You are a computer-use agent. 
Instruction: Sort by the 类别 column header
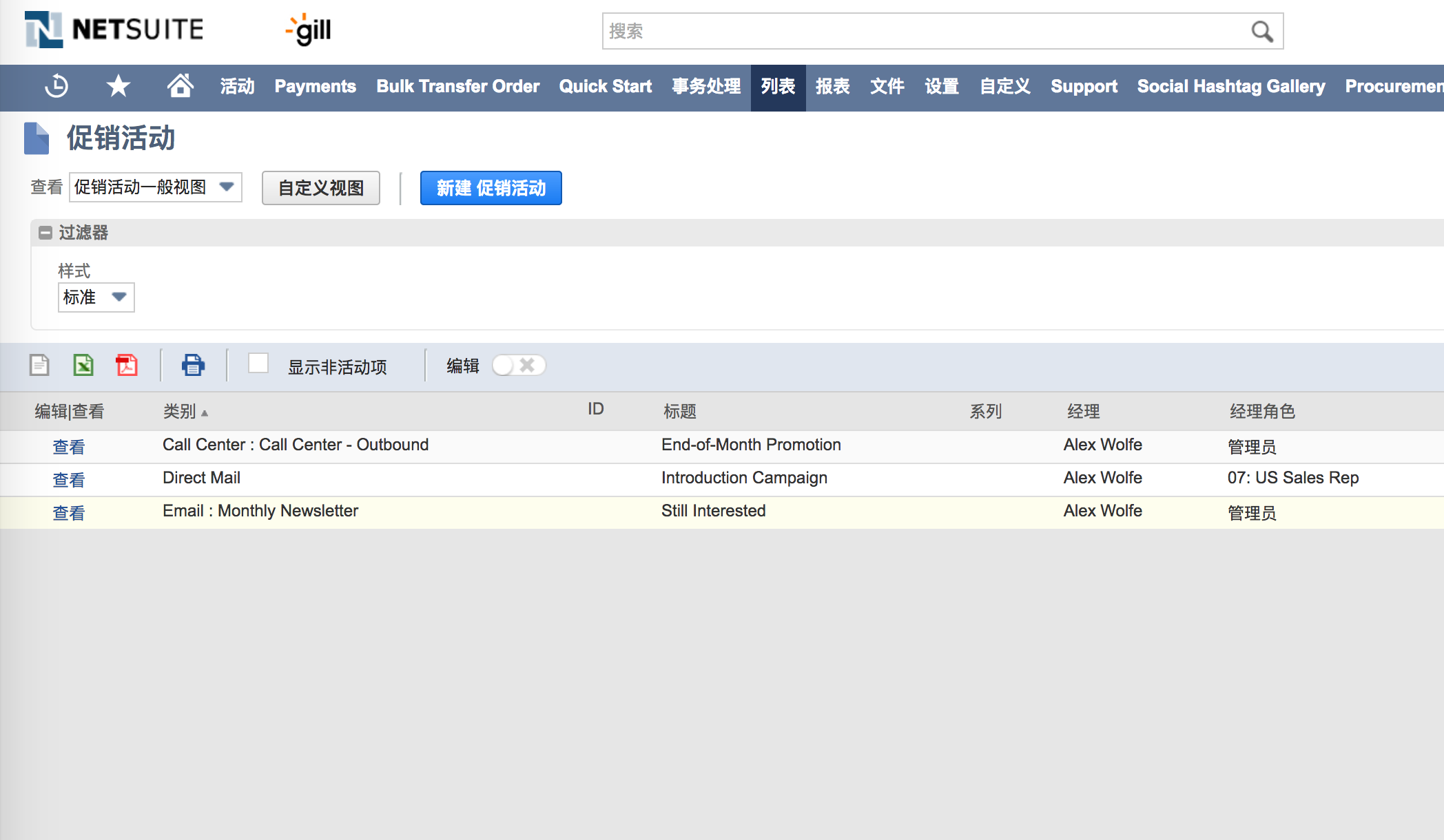pos(180,412)
